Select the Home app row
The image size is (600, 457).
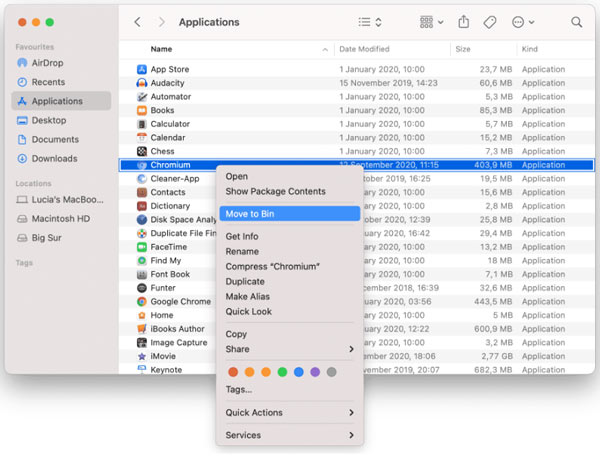click(x=357, y=315)
